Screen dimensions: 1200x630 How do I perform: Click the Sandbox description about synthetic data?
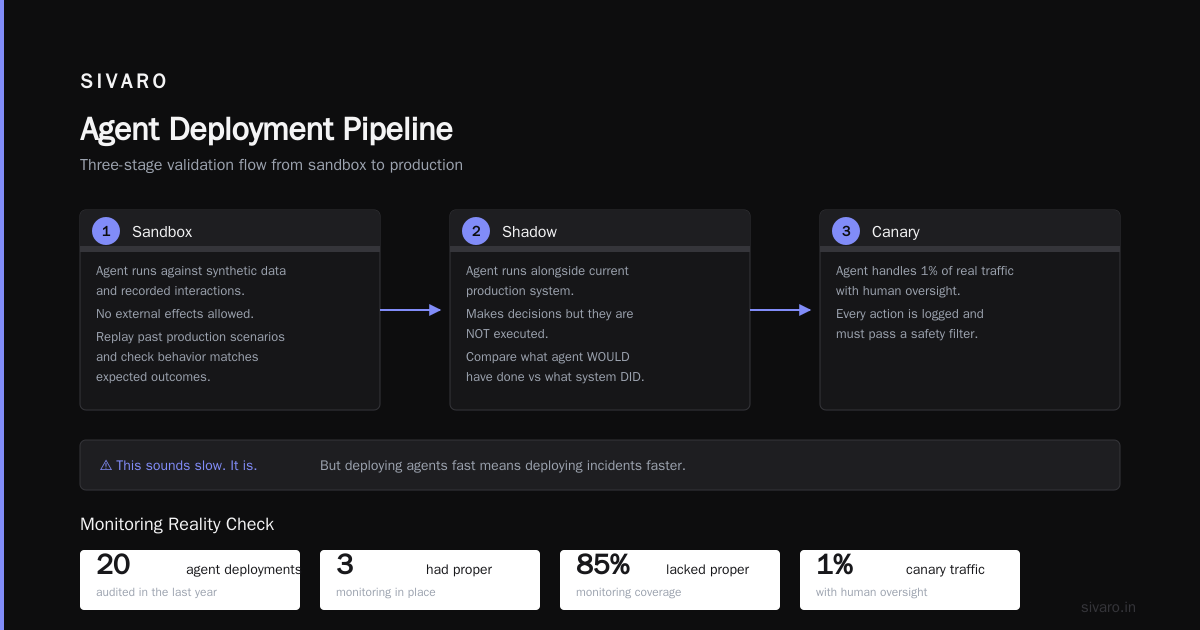pos(191,281)
